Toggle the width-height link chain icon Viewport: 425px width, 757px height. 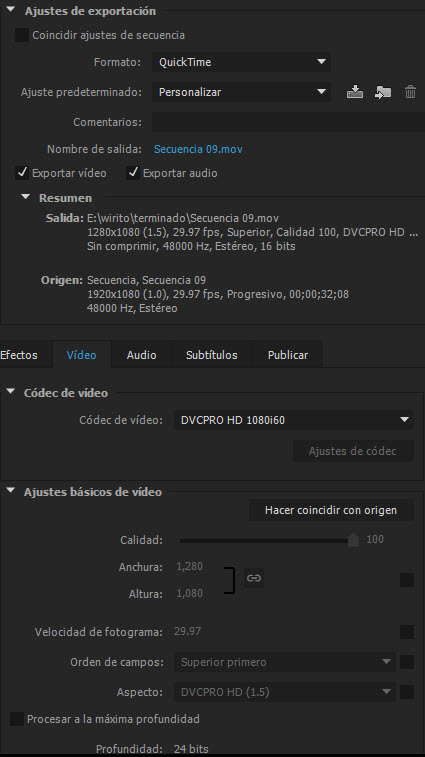(254, 578)
